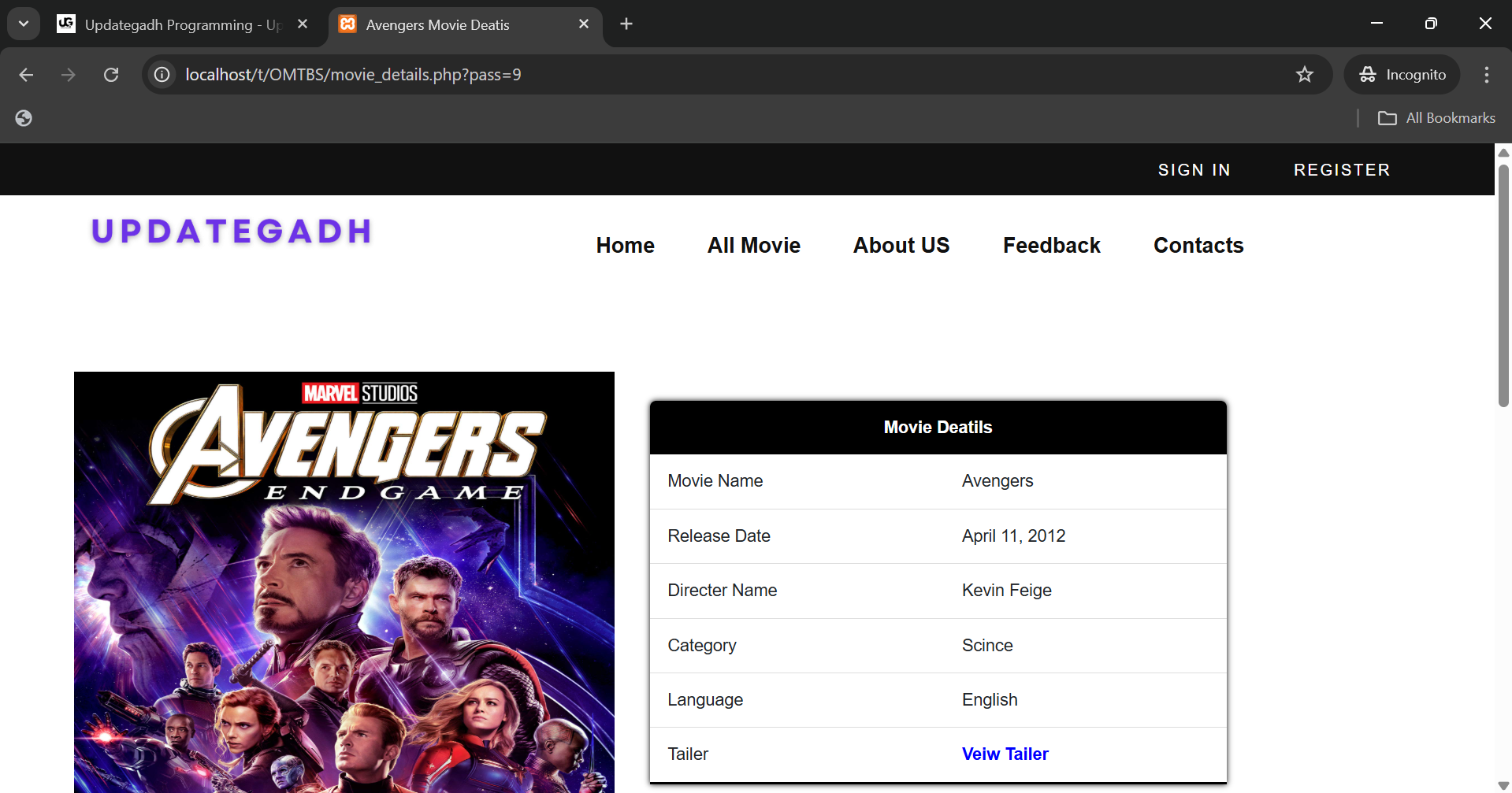The width and height of the screenshot is (1512, 793).
Task: Click the 'Release Date' label
Action: (x=719, y=536)
